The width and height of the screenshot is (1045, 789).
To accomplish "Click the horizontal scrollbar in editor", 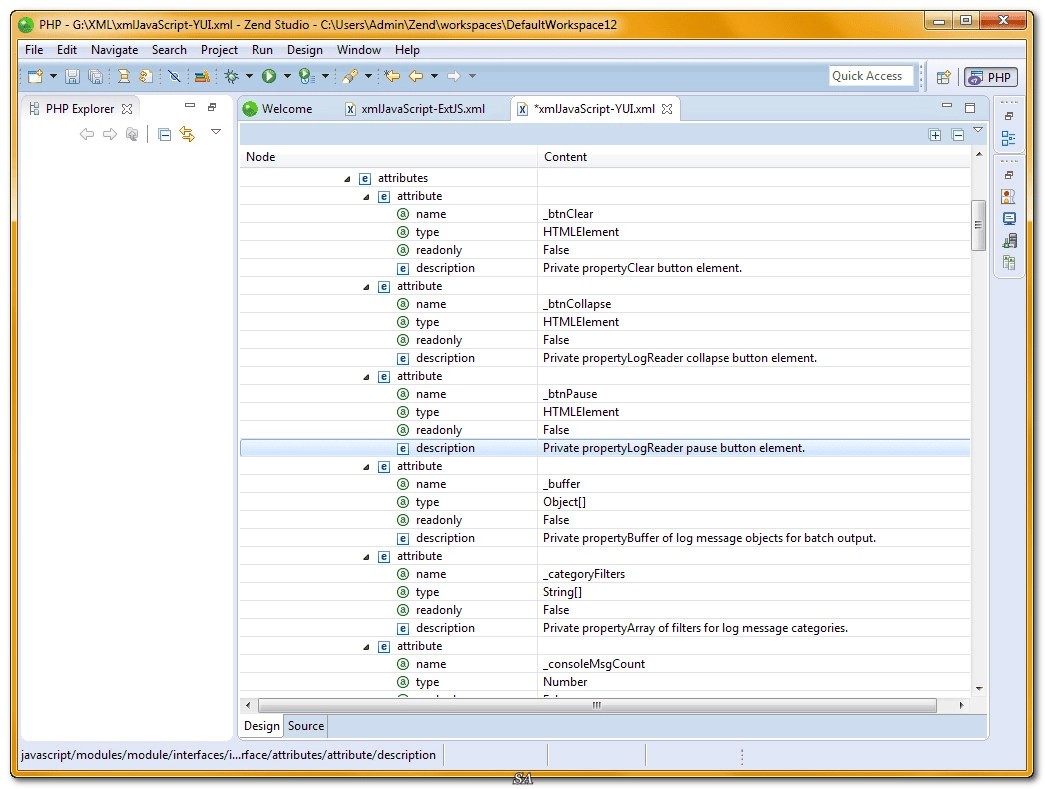I will 597,705.
